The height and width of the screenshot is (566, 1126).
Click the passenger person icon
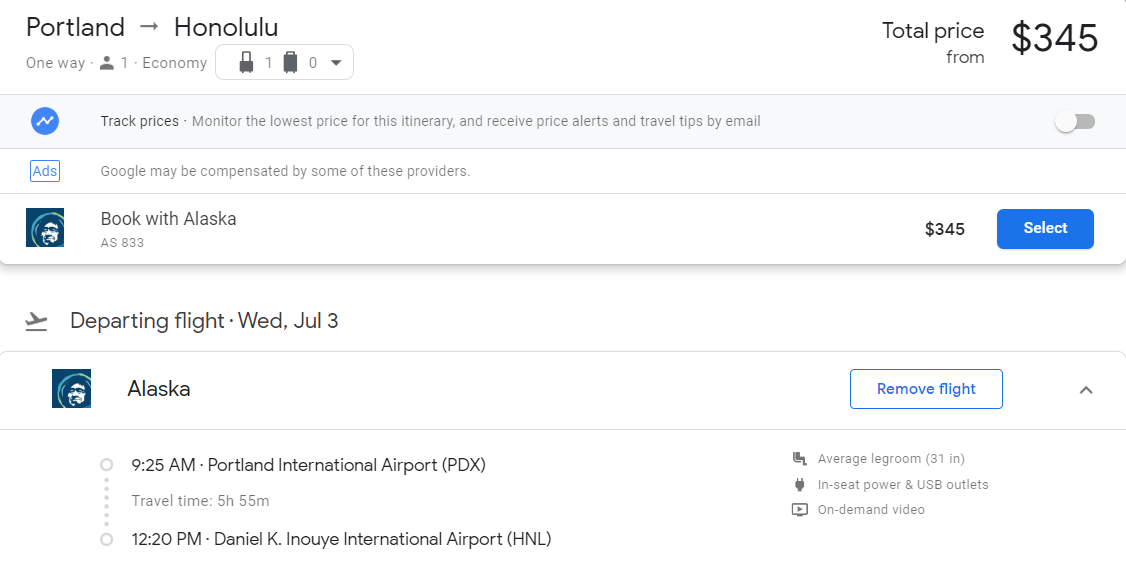107,63
